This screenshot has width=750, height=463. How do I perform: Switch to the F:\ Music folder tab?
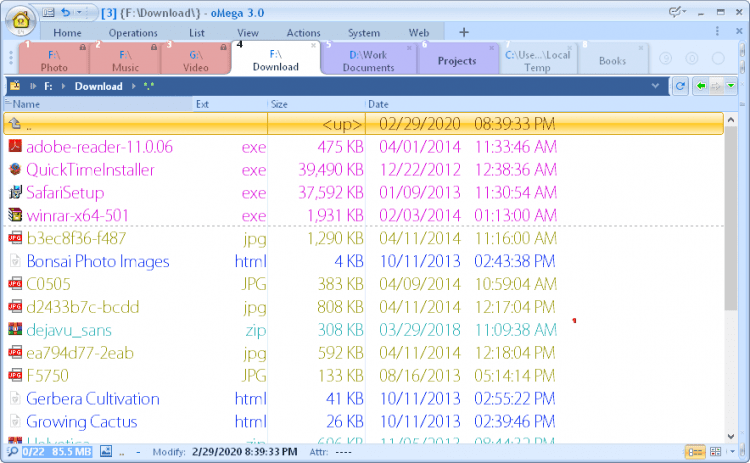pyautogui.click(x=125, y=61)
